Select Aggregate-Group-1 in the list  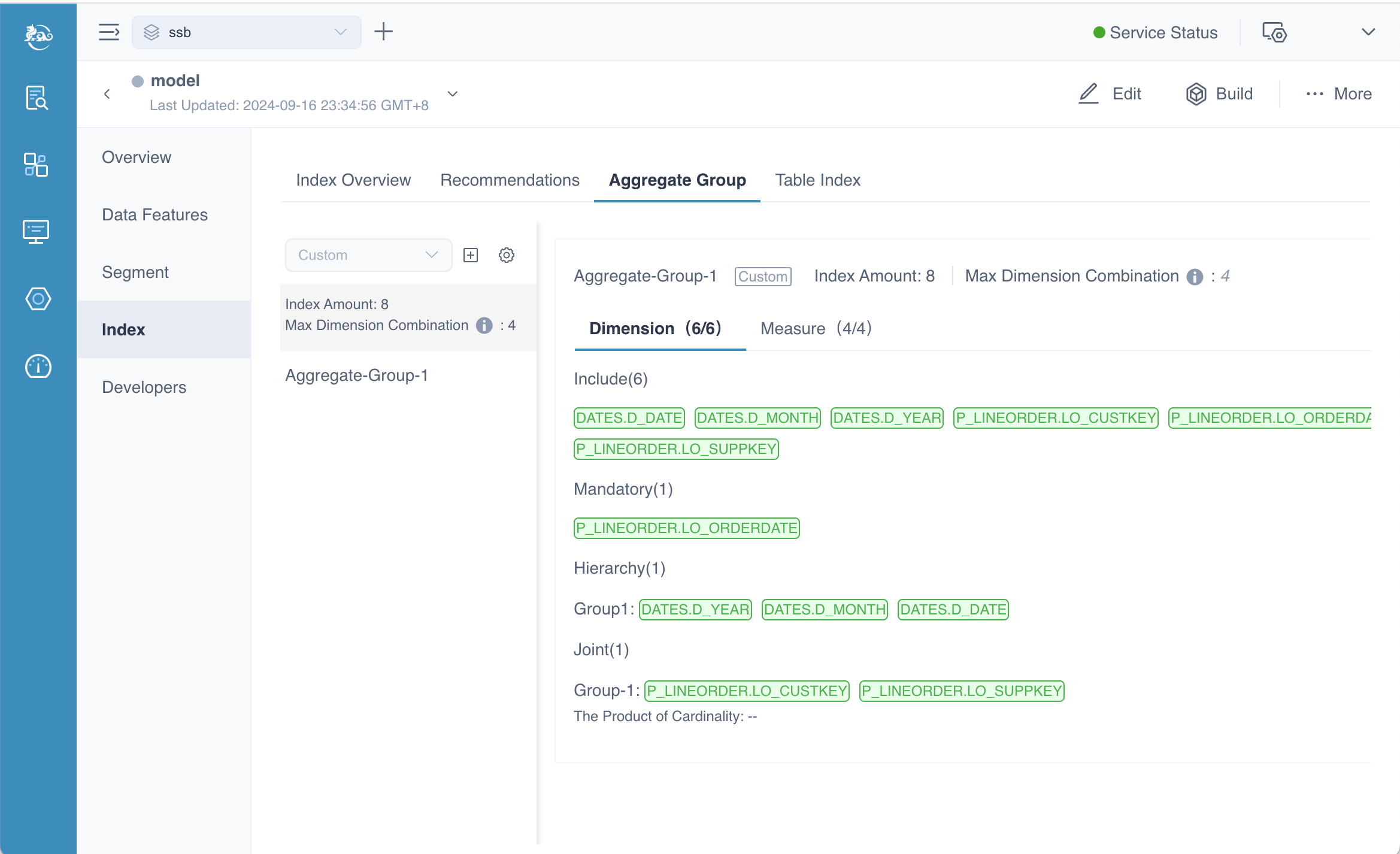click(357, 375)
